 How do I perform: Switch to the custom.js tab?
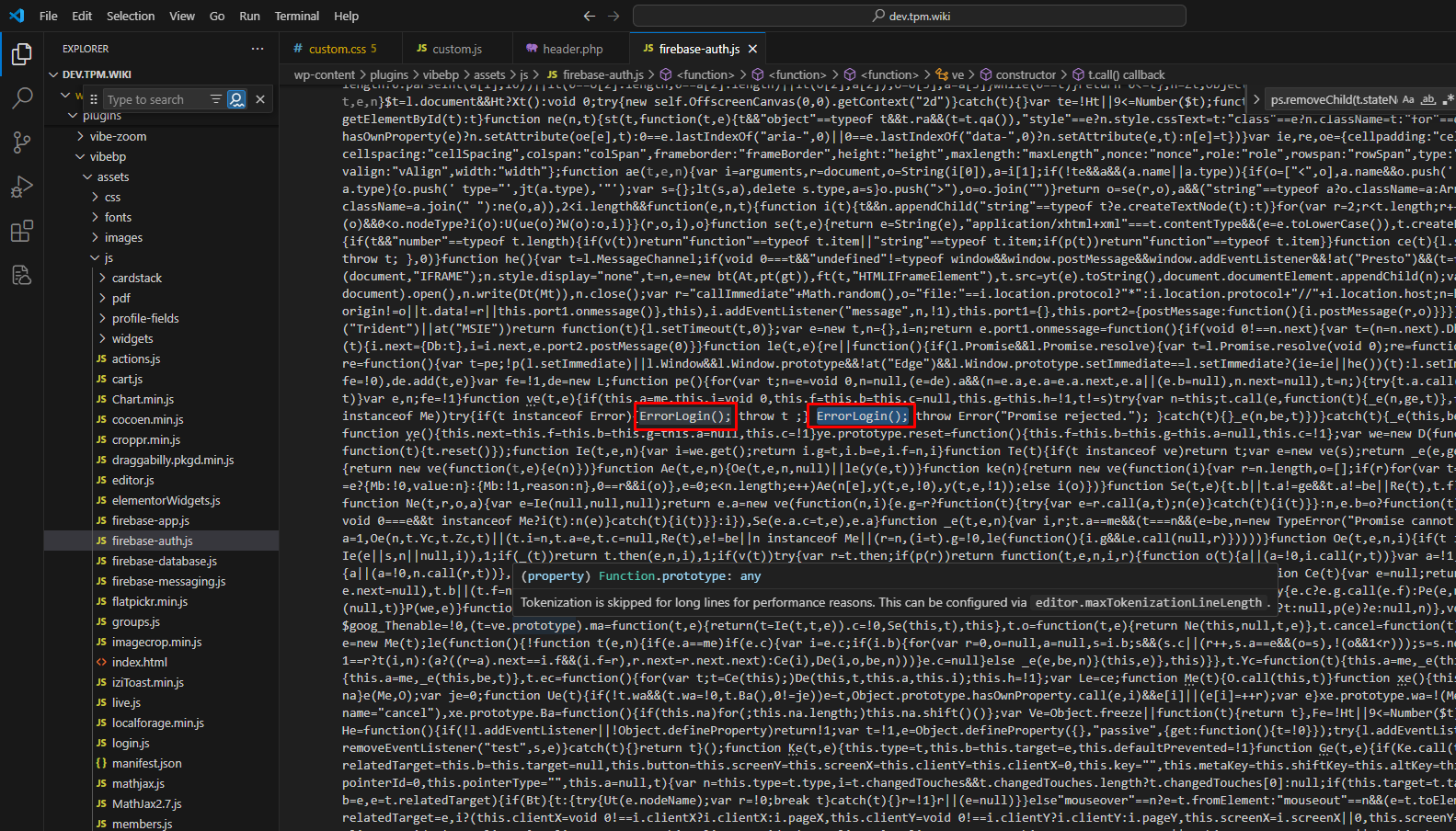click(x=457, y=49)
